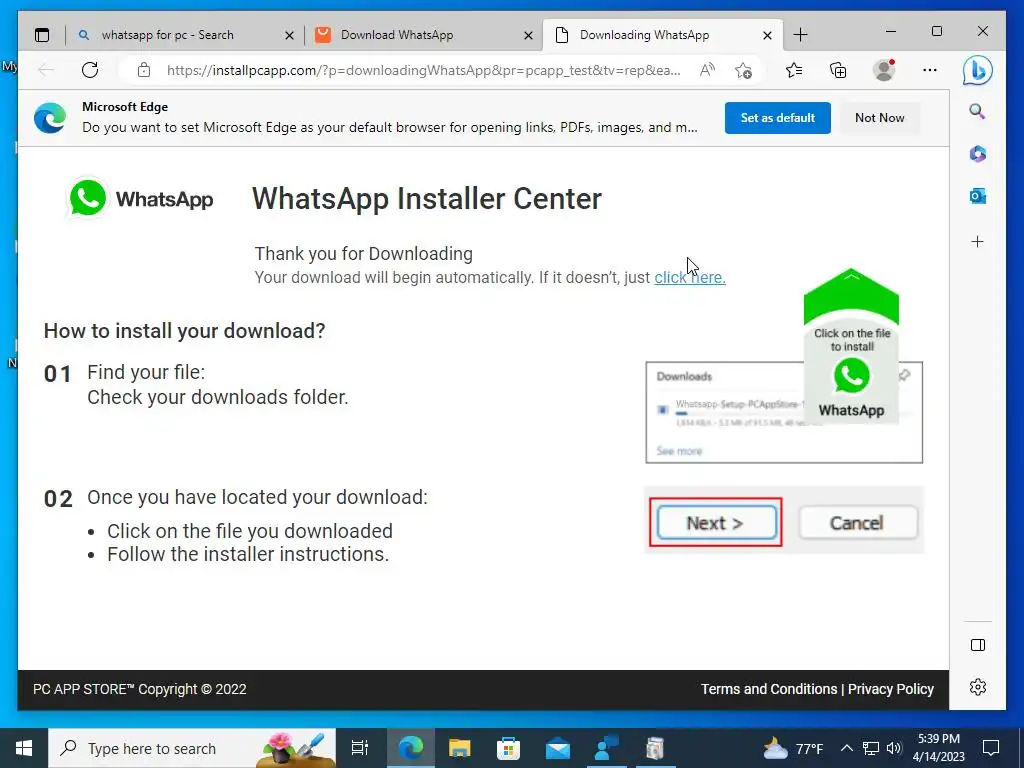This screenshot has width=1024, height=768.
Task: Dismiss prompt with 'Not Now'
Action: [879, 118]
